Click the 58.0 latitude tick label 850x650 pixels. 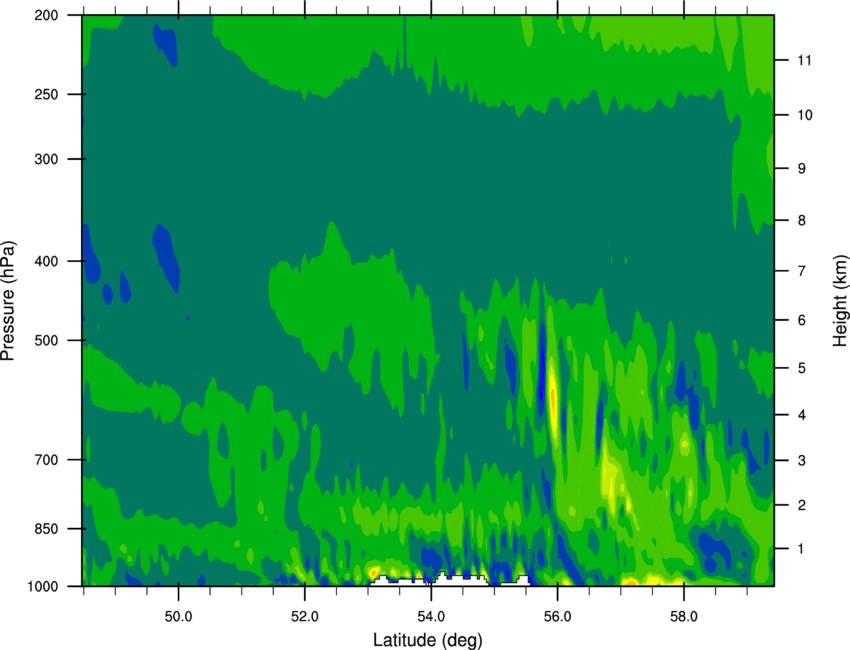(x=684, y=617)
